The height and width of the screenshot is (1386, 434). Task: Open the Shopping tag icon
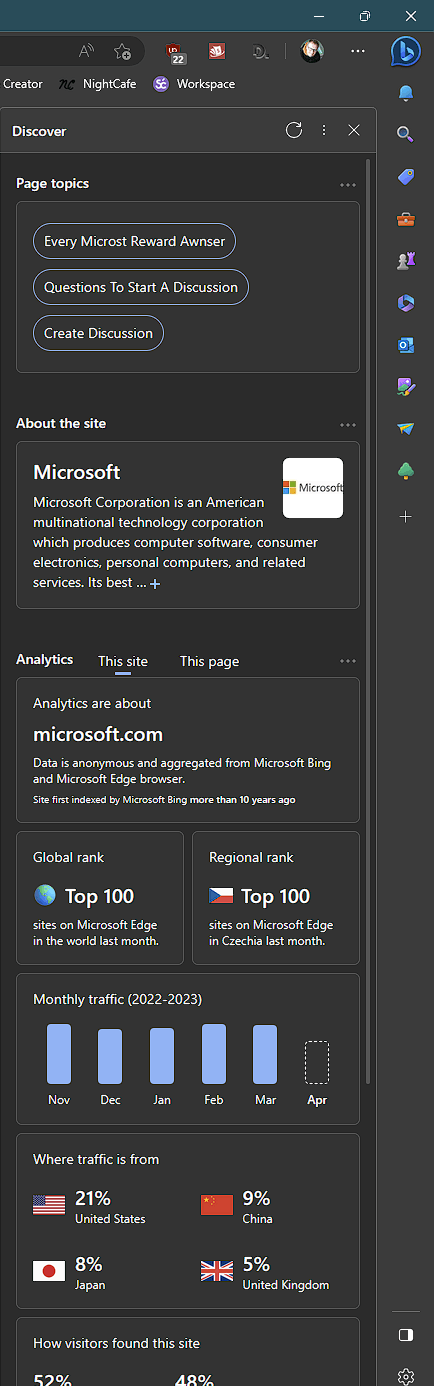pos(405,177)
